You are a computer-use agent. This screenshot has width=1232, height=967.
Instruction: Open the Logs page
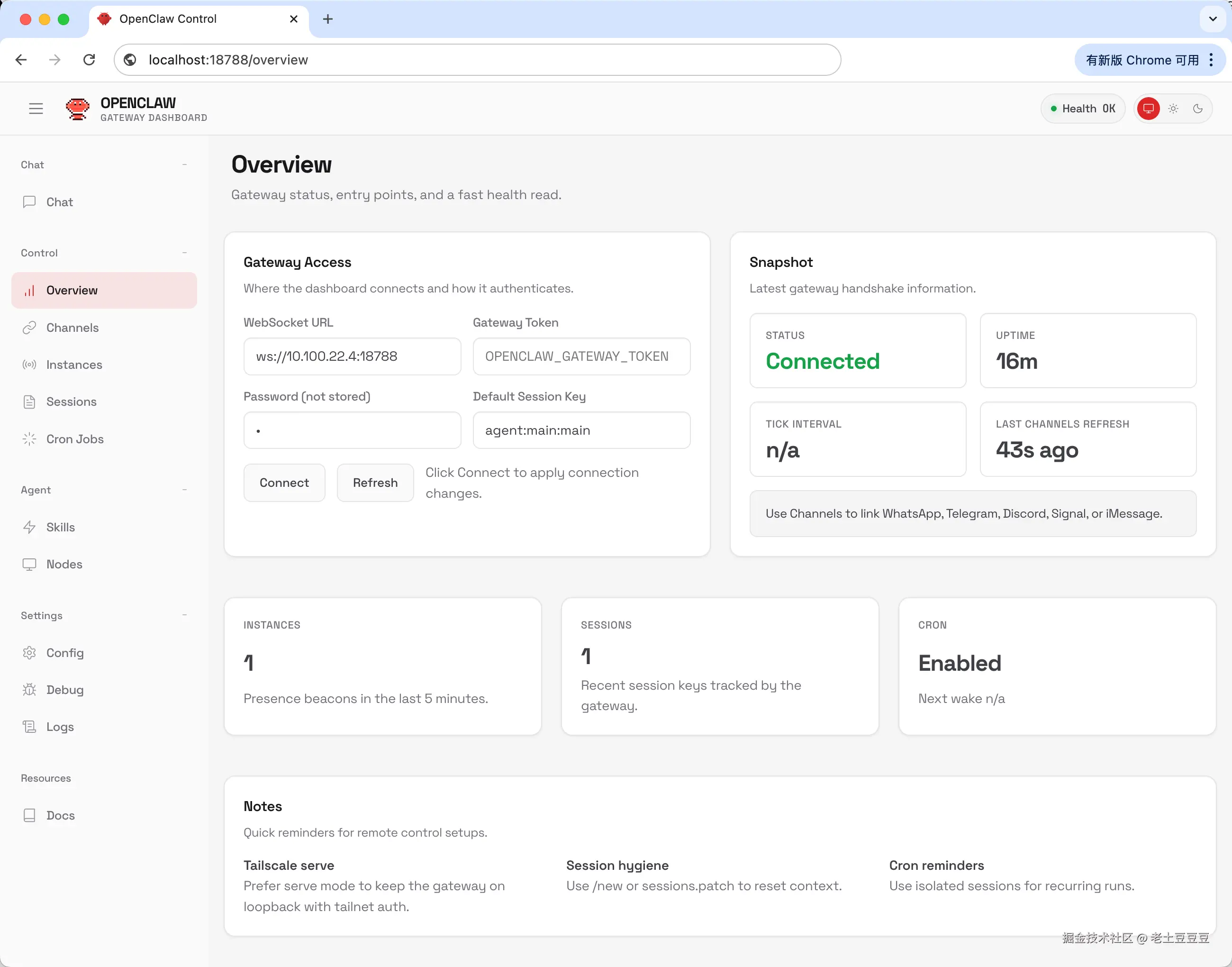[59, 726]
